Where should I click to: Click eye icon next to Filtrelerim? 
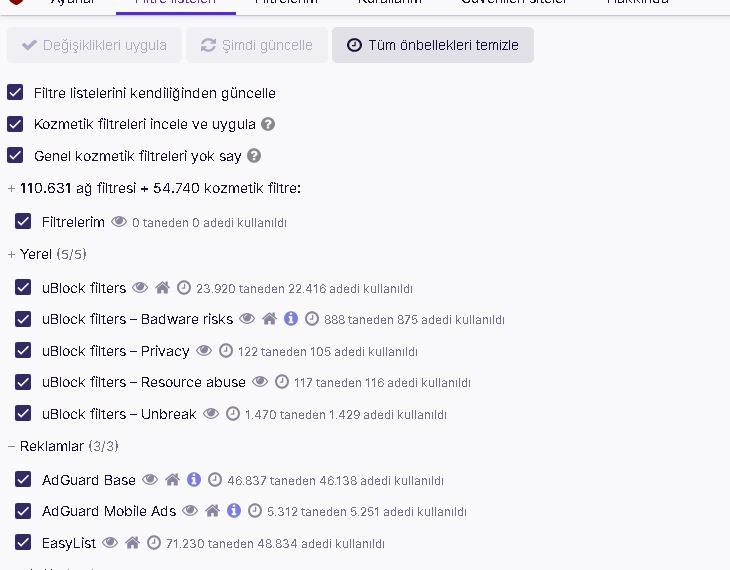[x=119, y=222]
